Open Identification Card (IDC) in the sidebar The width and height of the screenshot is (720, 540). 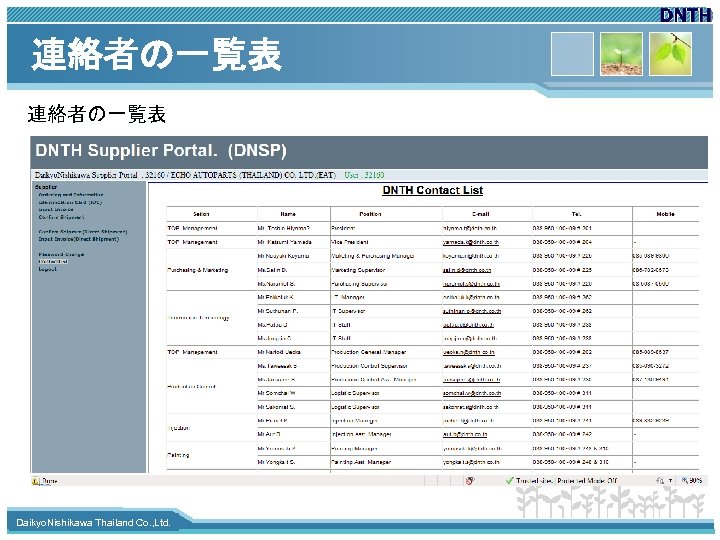click(70, 202)
